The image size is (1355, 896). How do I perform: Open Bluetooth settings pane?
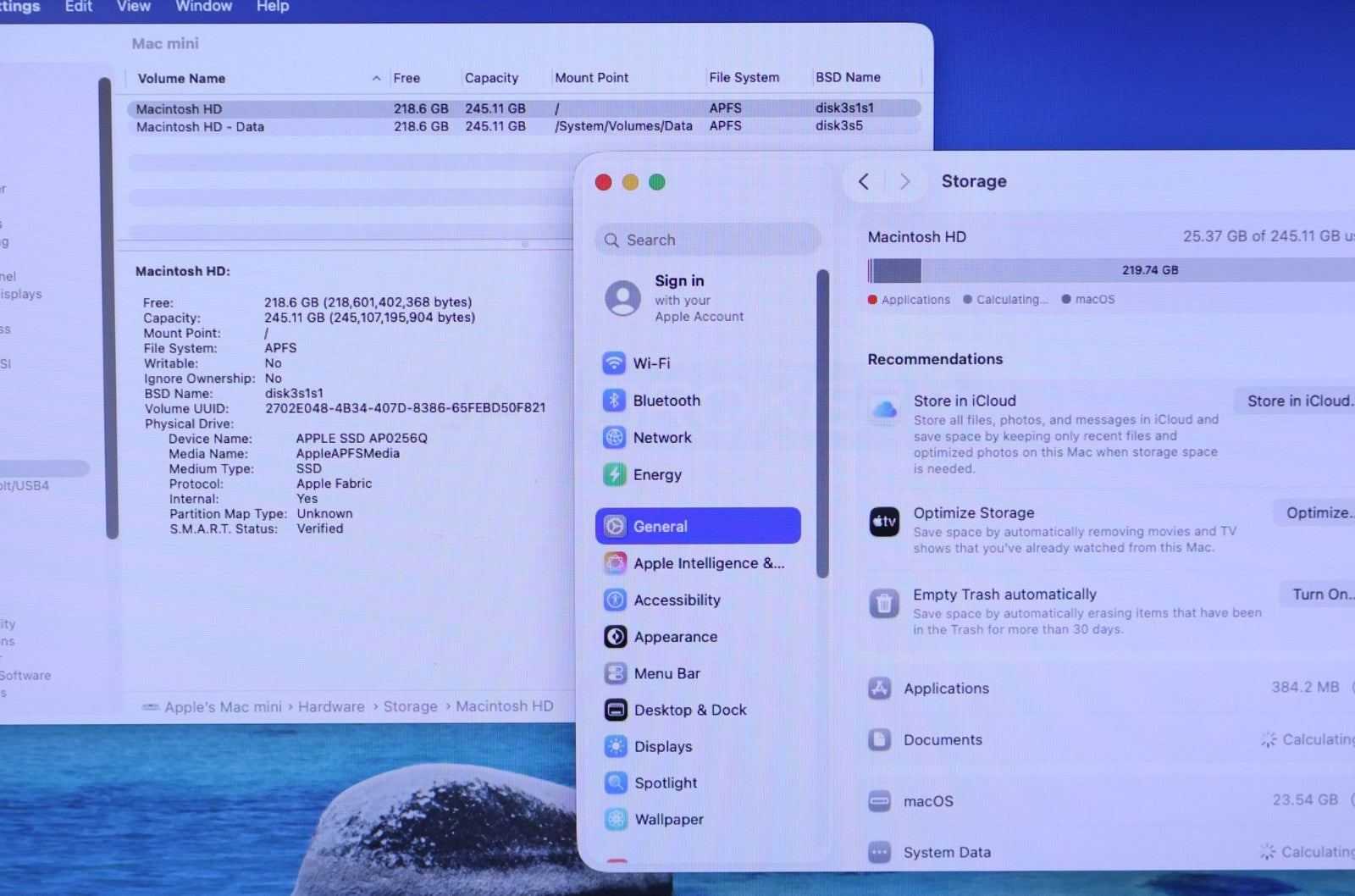point(666,401)
